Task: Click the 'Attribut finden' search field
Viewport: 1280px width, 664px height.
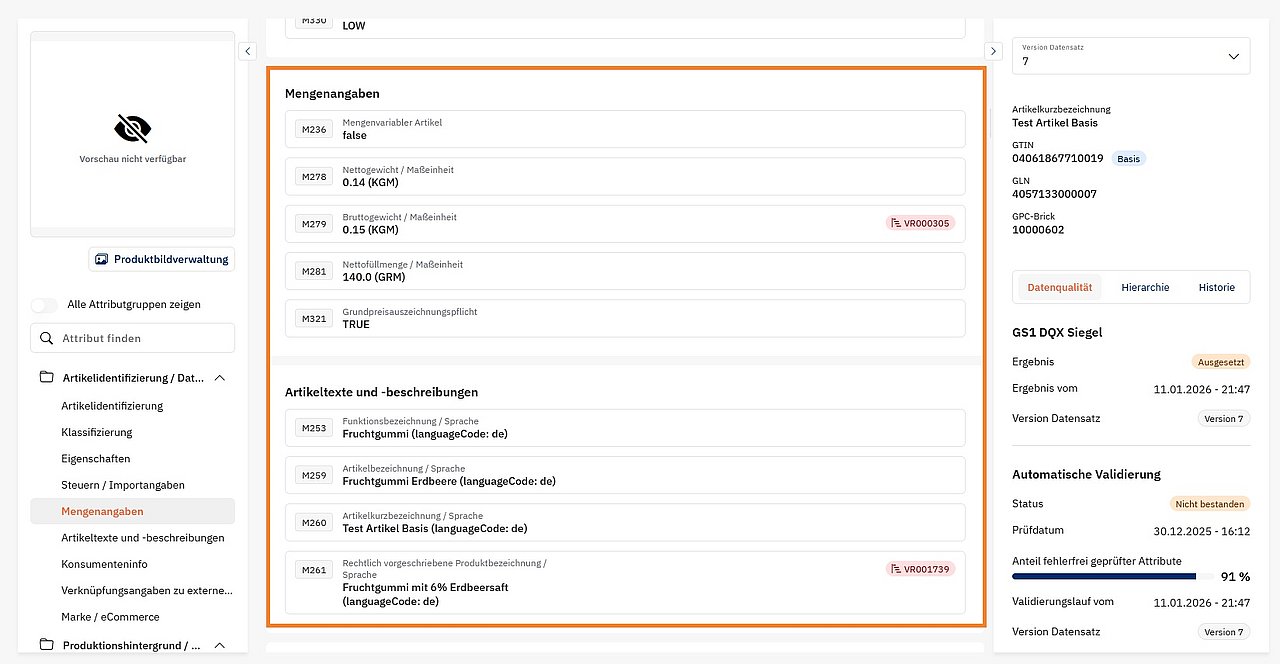Action: 144,338
